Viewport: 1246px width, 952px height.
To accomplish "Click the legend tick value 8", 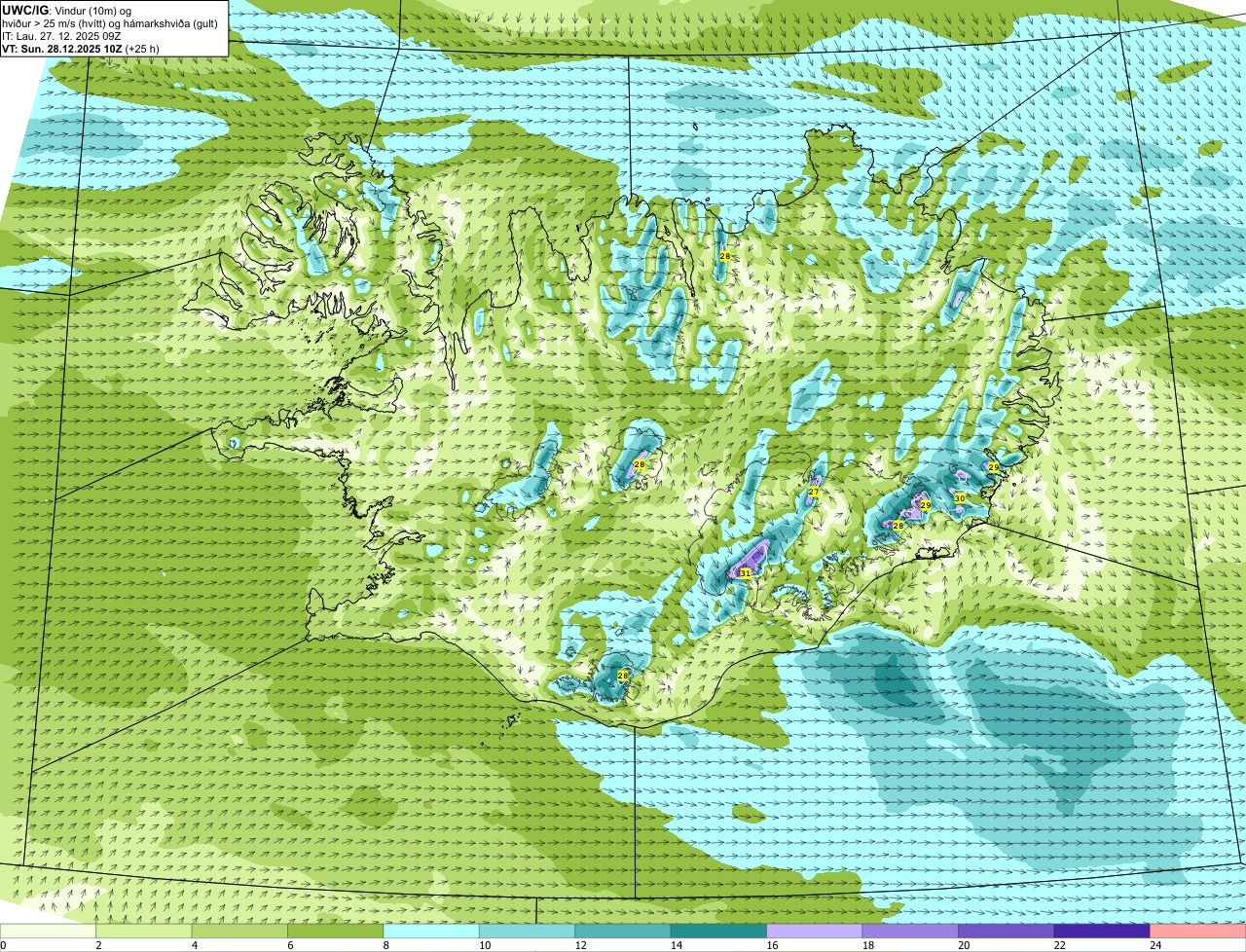I will coord(385,944).
